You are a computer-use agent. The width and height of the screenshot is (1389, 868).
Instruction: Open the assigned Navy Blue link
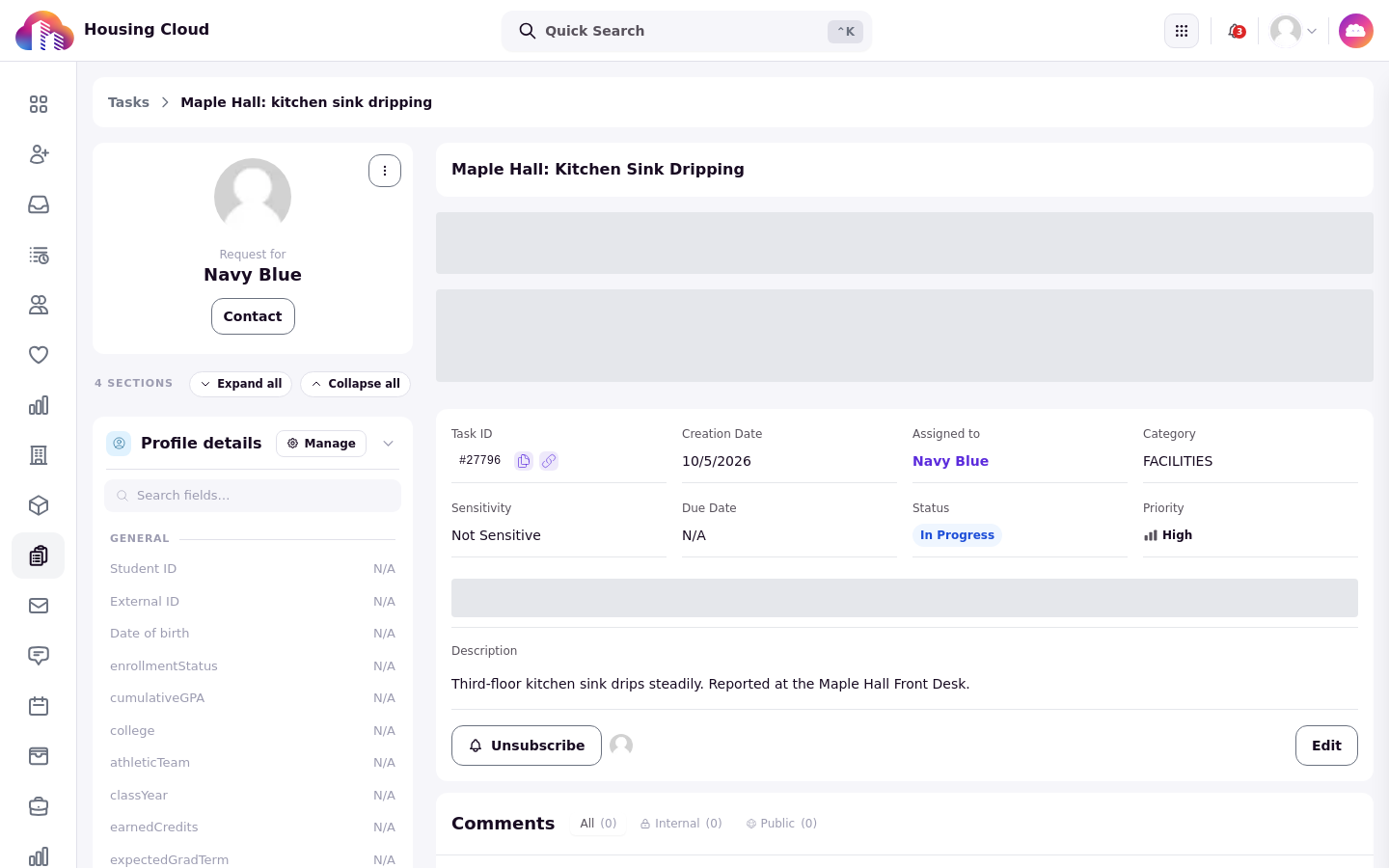click(950, 461)
